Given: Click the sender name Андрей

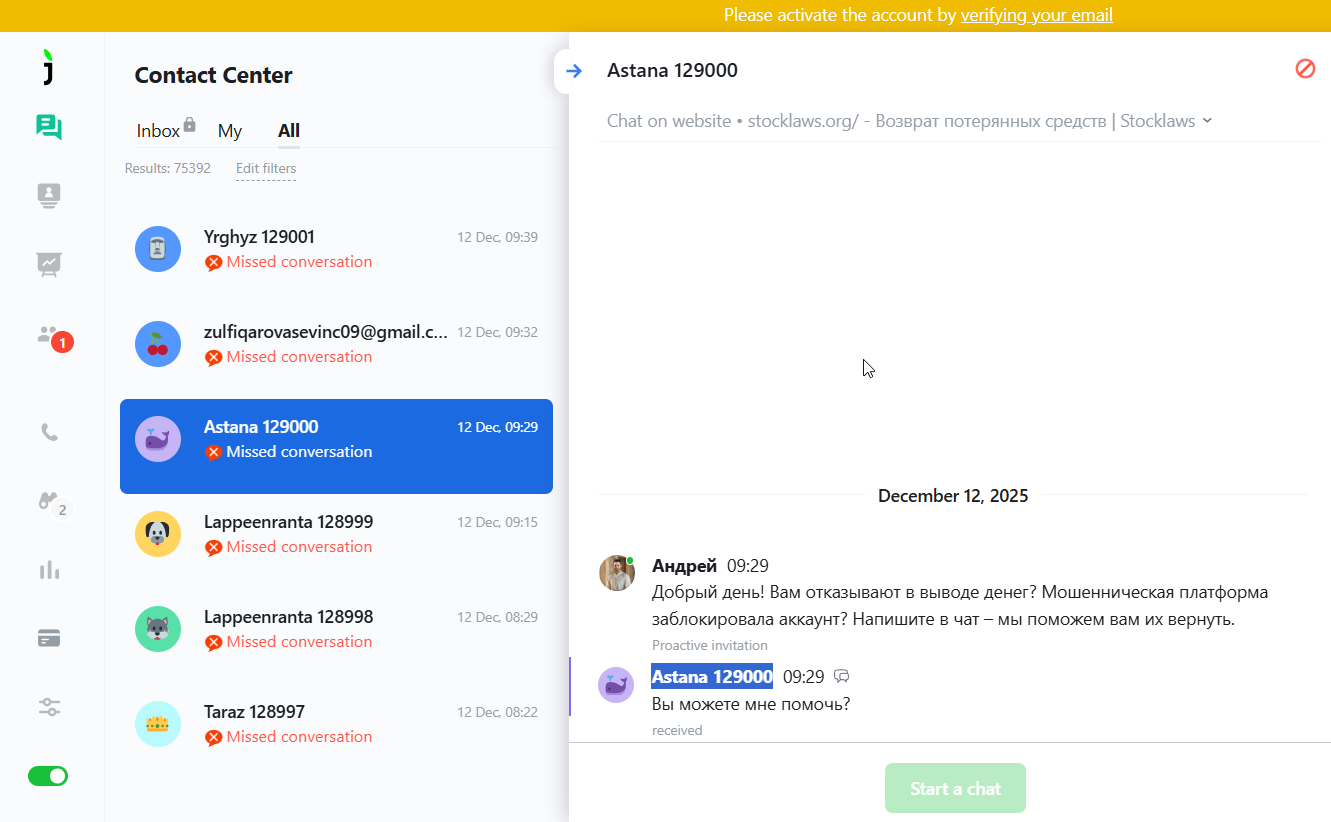Looking at the screenshot, I should point(684,566).
